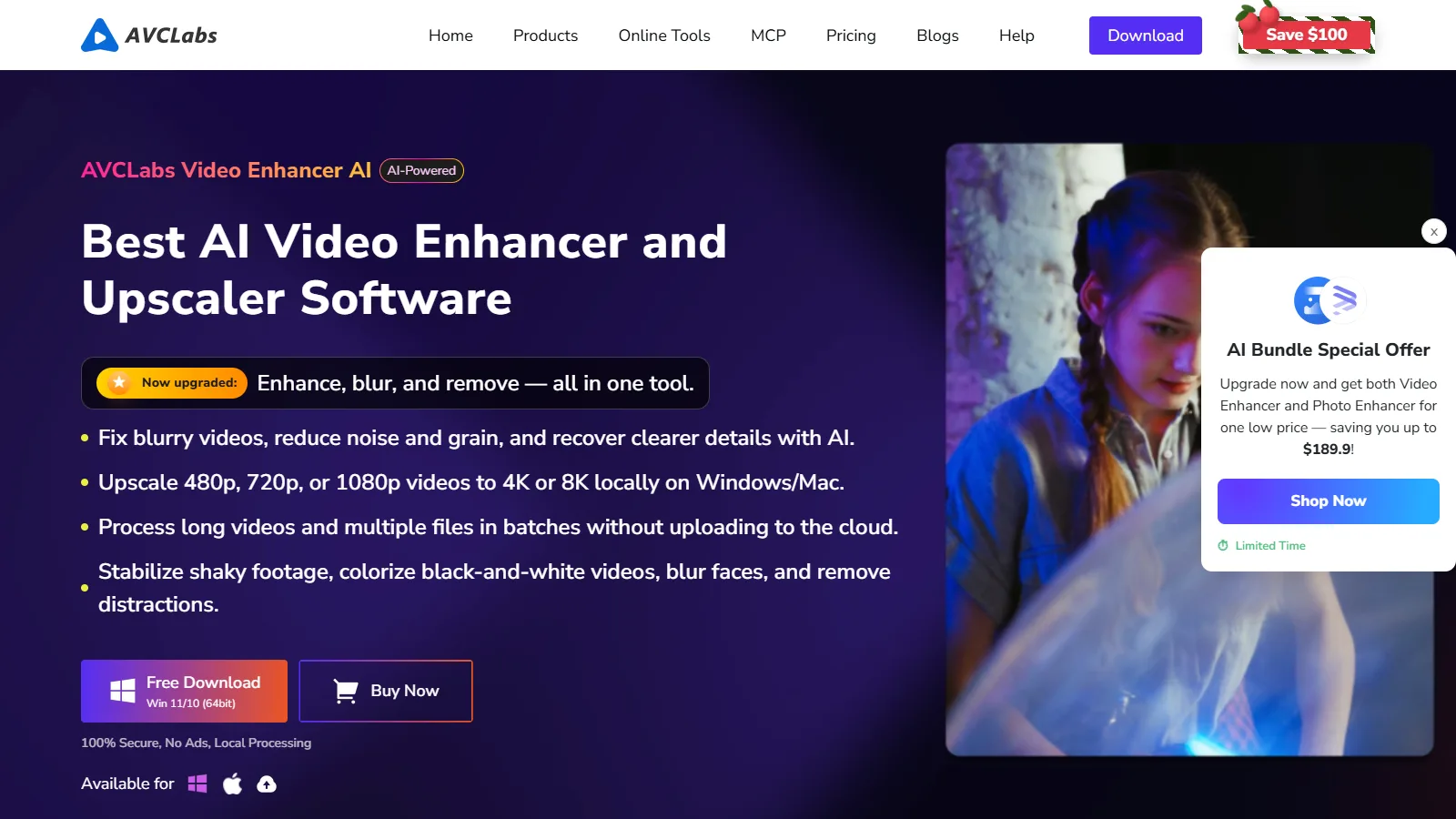Click the star icon in Now upgraded badge
Viewport: 1456px width, 819px height.
click(x=119, y=383)
